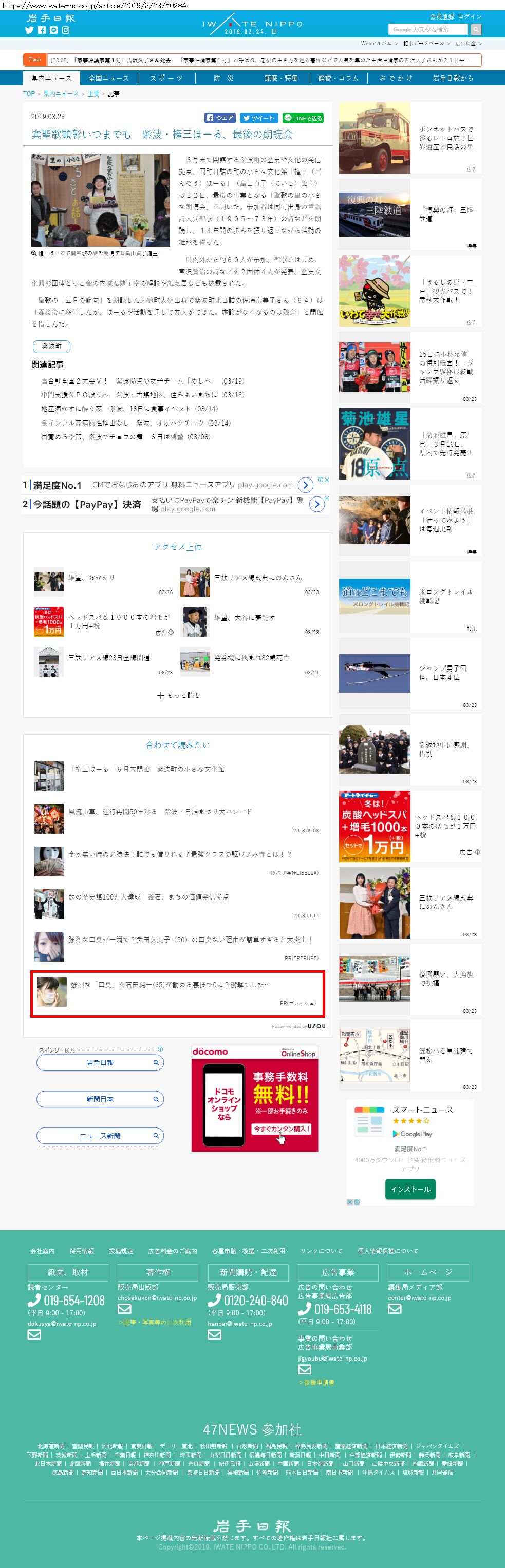This screenshot has width=505, height=1568.
Task: Click the magnifier search button beside Google search
Action: [476, 29]
